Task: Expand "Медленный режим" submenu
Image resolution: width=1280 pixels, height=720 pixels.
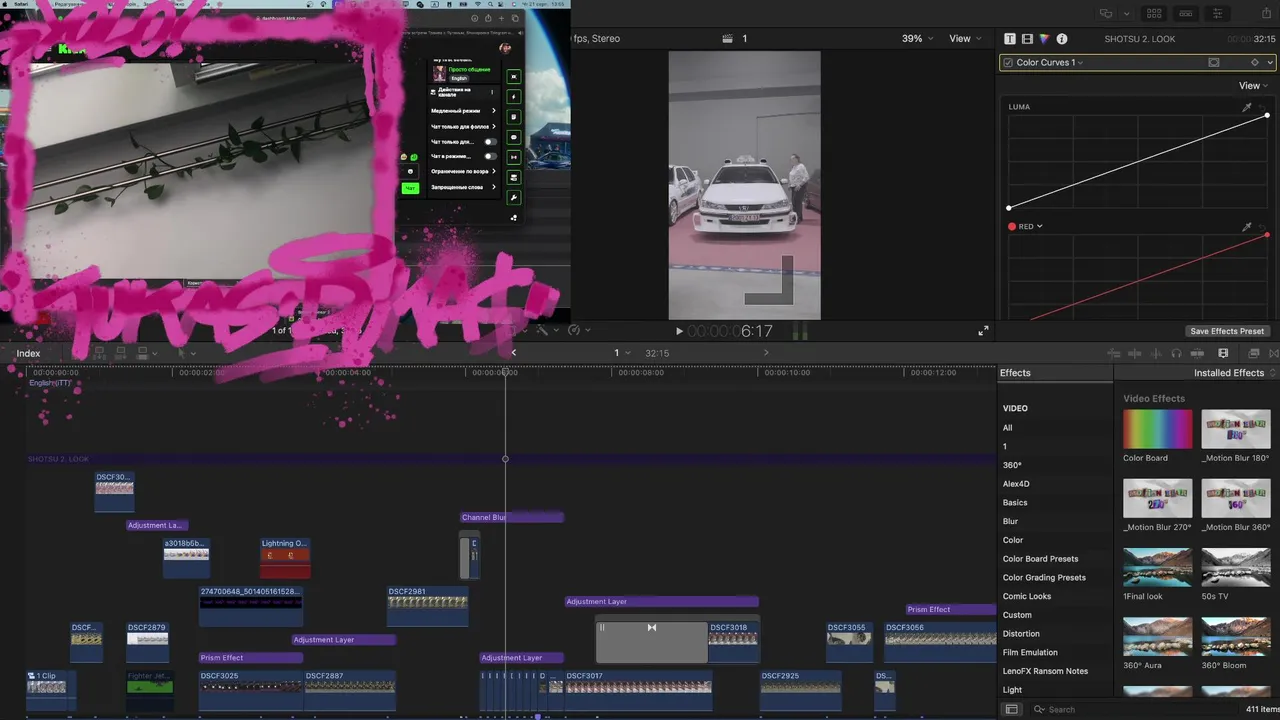Action: 463,111
